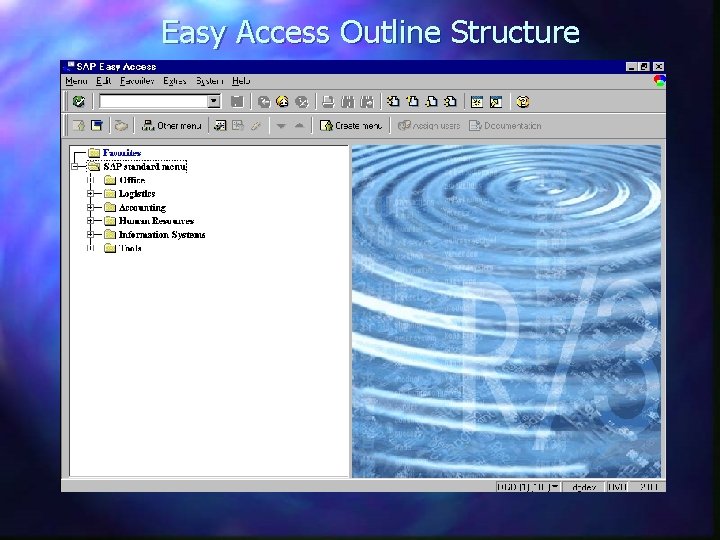Click the R/3 water ripple image
The height and width of the screenshot is (540, 720).
(506, 311)
